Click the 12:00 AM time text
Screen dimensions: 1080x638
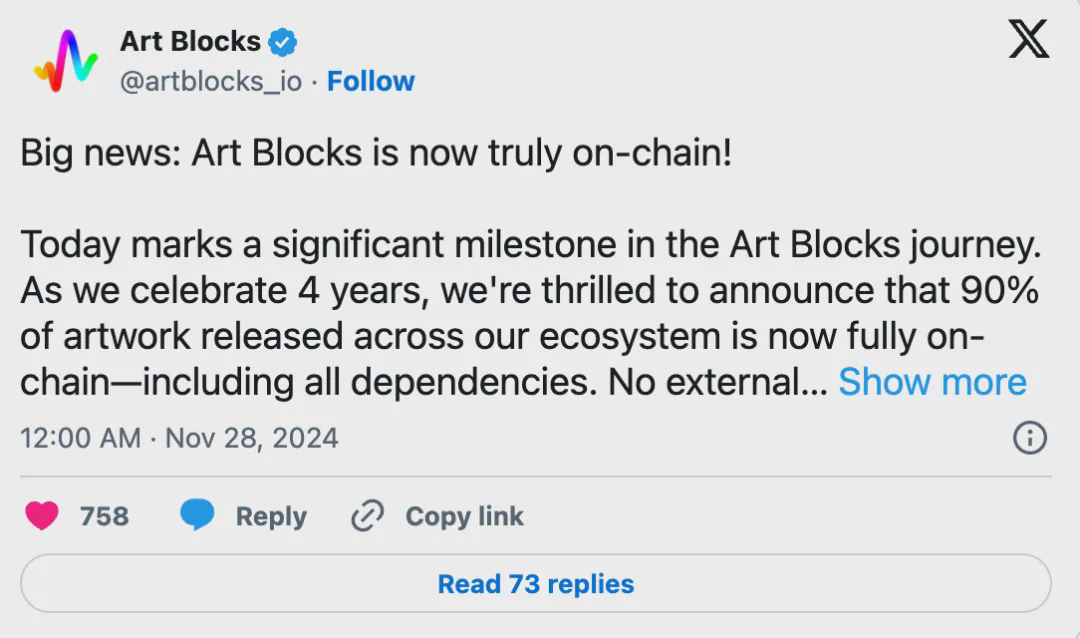(x=80, y=438)
